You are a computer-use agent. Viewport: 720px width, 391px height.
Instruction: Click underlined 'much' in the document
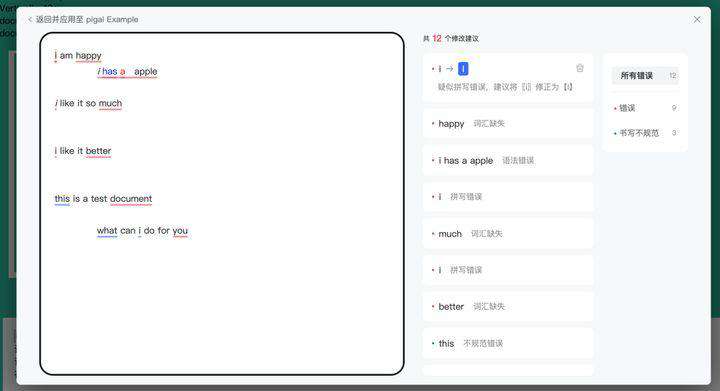pyautogui.click(x=110, y=104)
